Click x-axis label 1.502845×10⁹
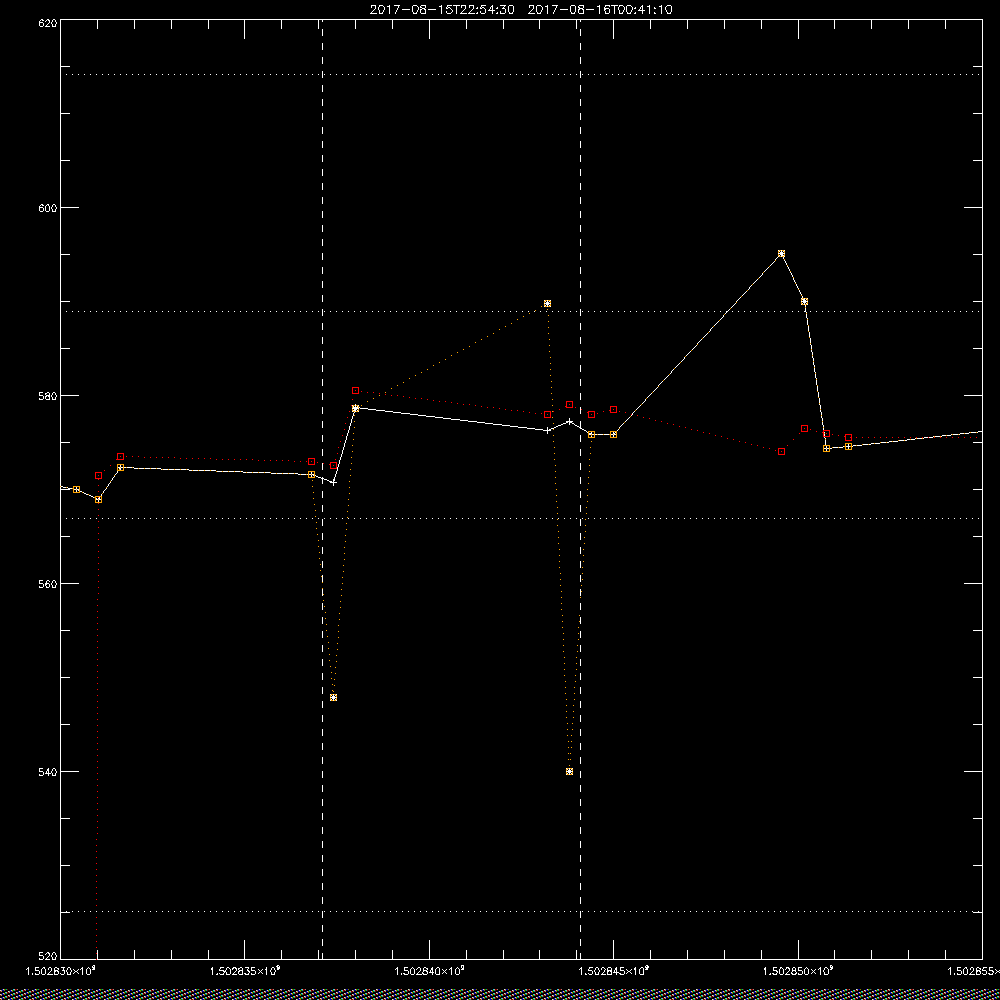 [x=614, y=971]
